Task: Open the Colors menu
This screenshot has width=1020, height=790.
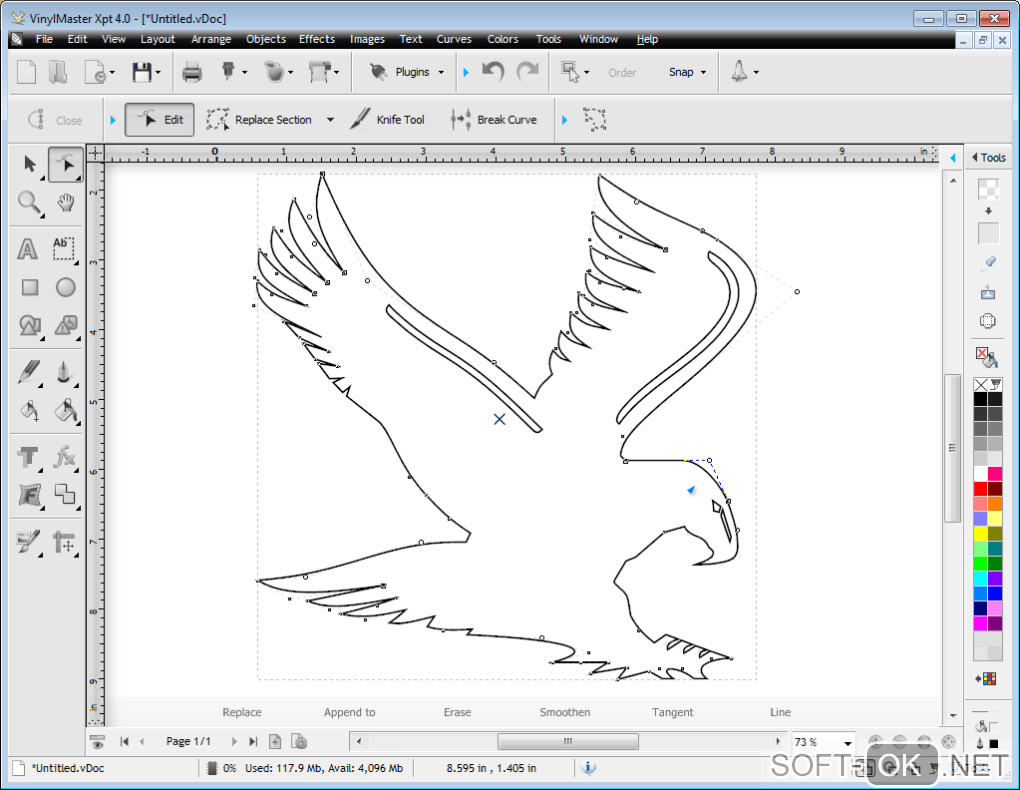Action: [x=503, y=39]
